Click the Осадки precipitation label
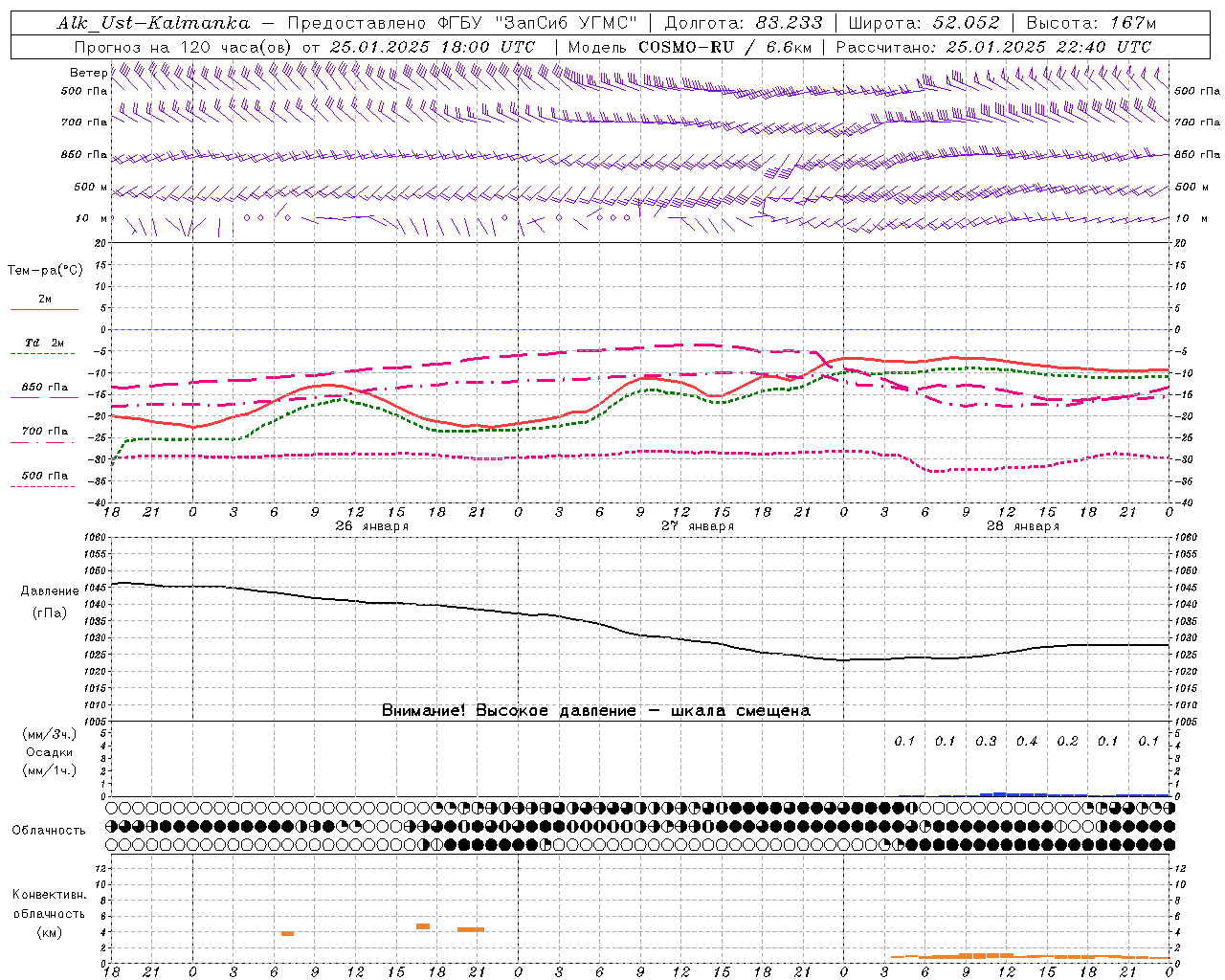Screen dimensions: 1225x980 point(49,752)
